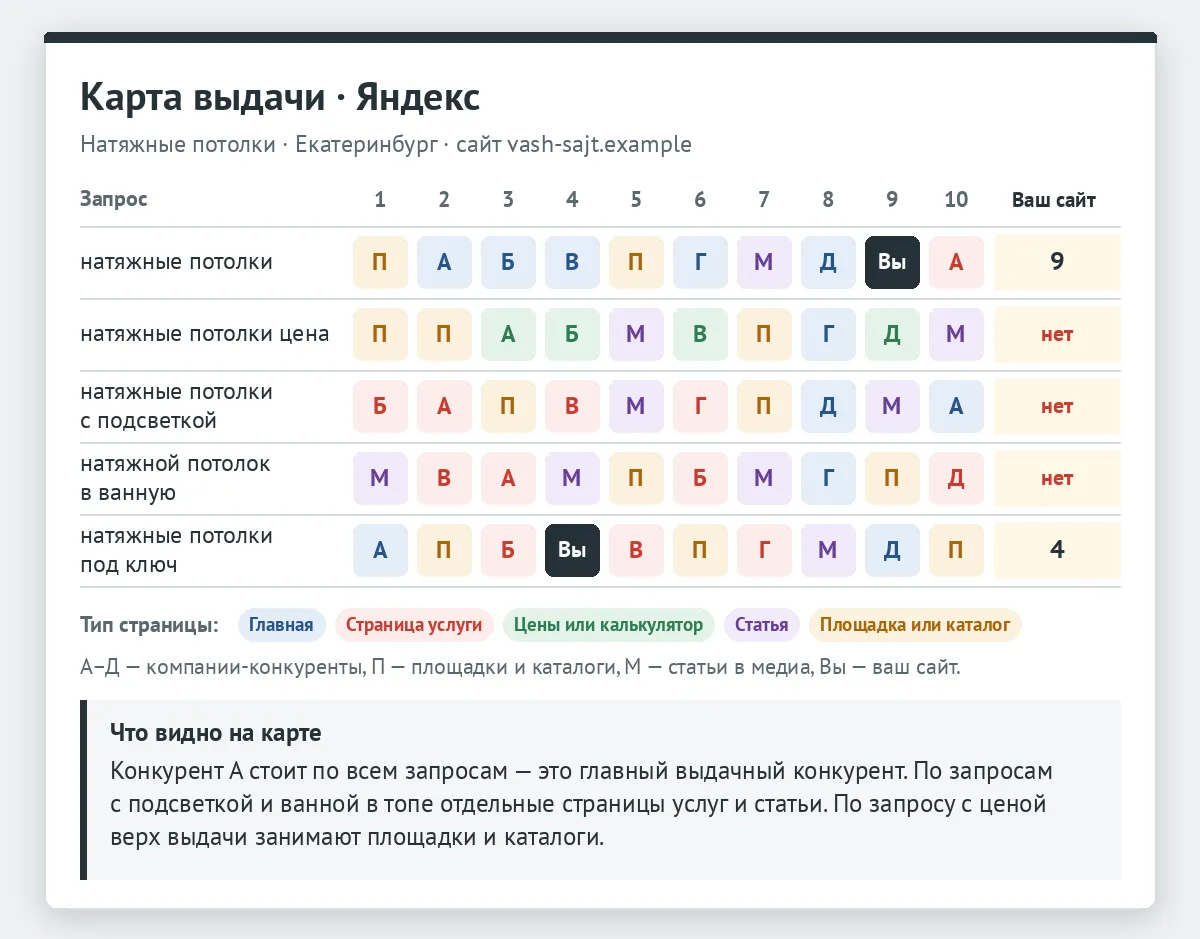Click the dark 'Вы' cell in column 9
Screen dimensions: 1200x939
[892, 263]
